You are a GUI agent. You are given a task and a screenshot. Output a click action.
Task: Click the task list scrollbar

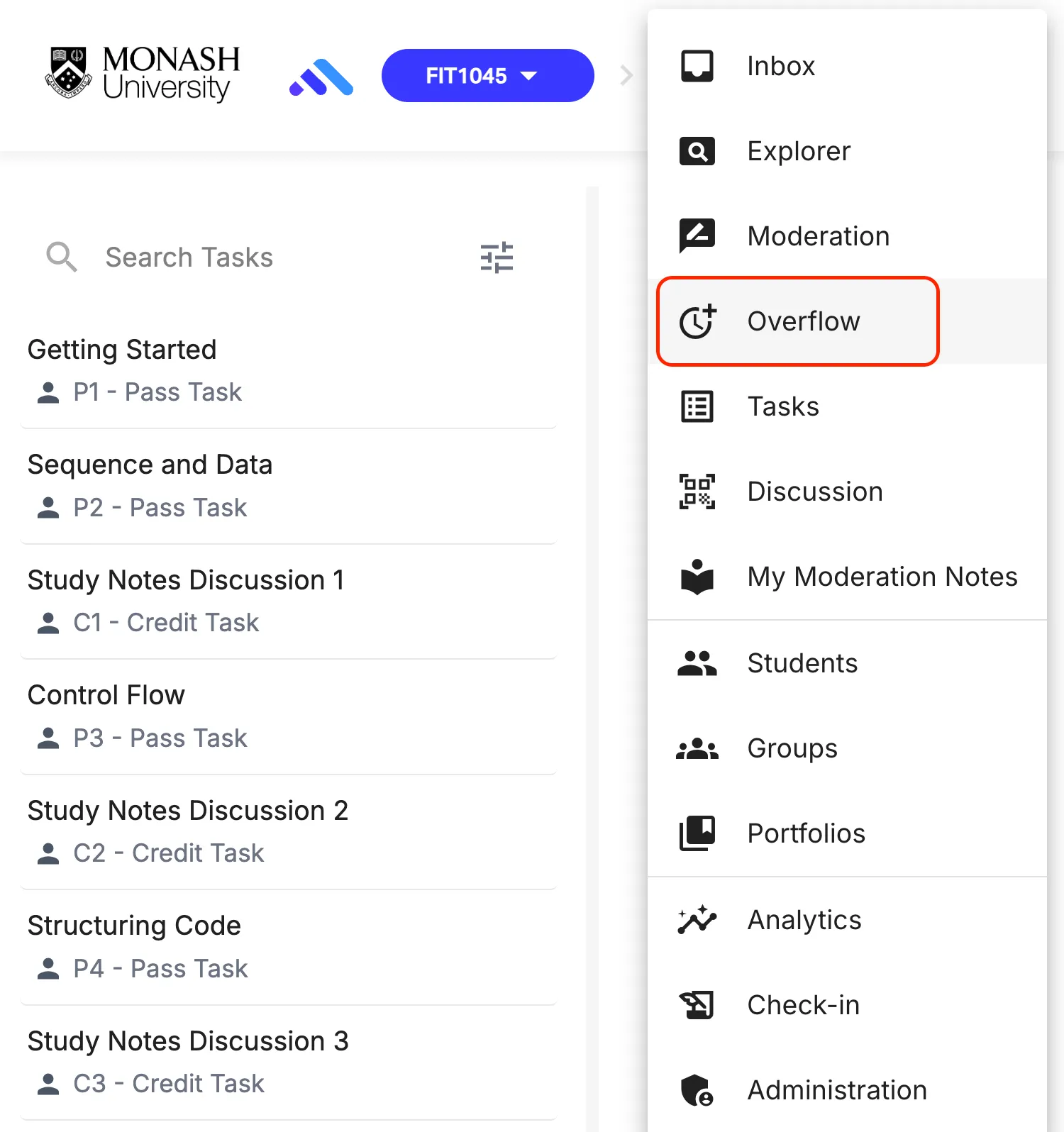coord(592,659)
